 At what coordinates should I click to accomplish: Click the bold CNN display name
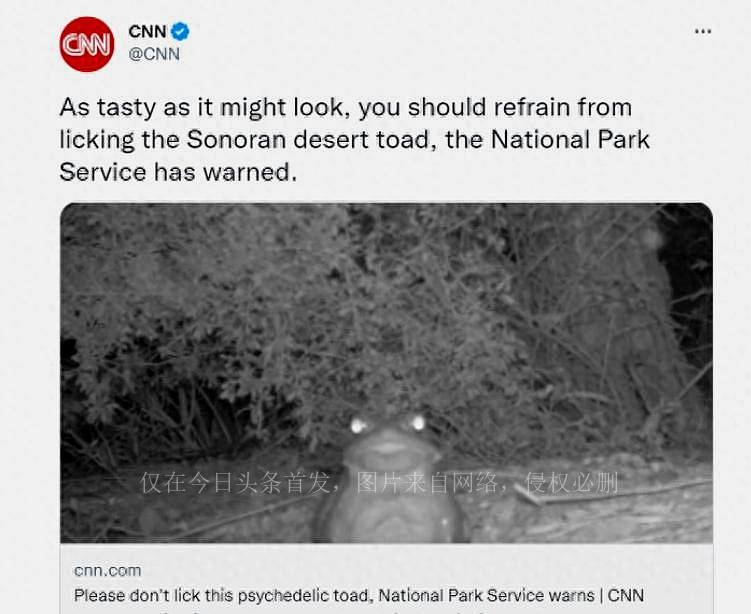coord(147,32)
